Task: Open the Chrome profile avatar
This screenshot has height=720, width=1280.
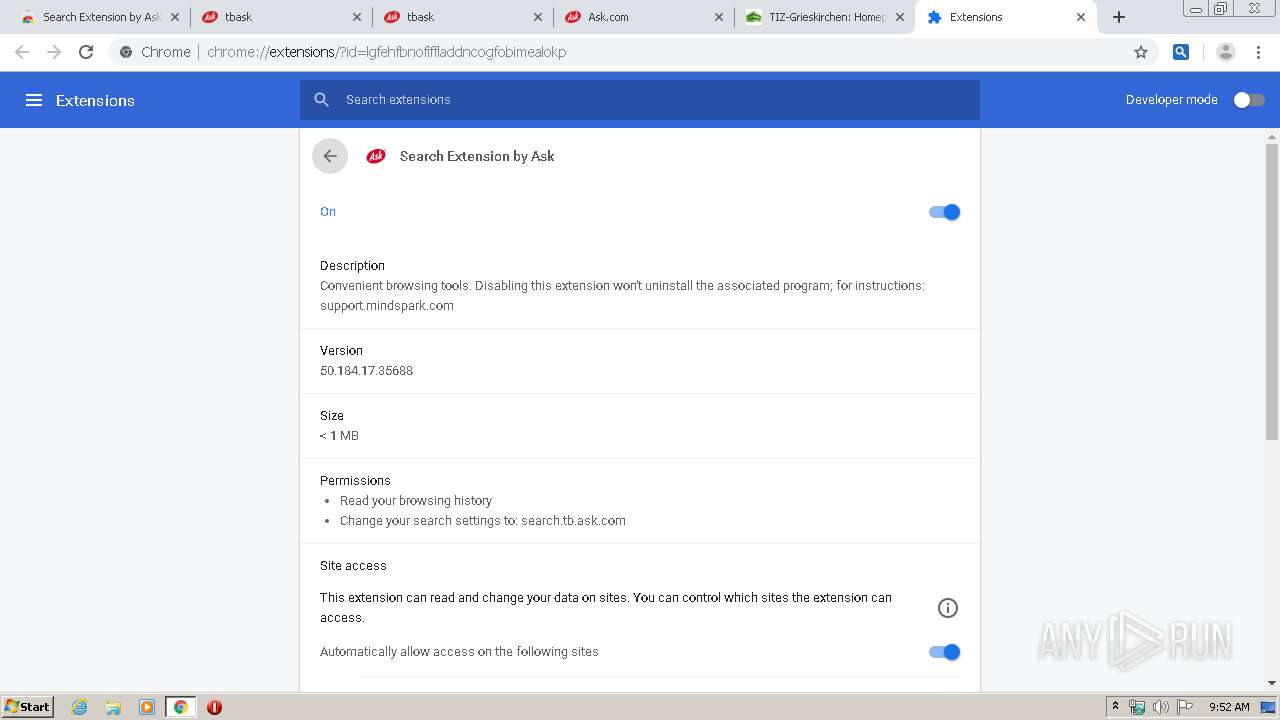Action: (1225, 52)
